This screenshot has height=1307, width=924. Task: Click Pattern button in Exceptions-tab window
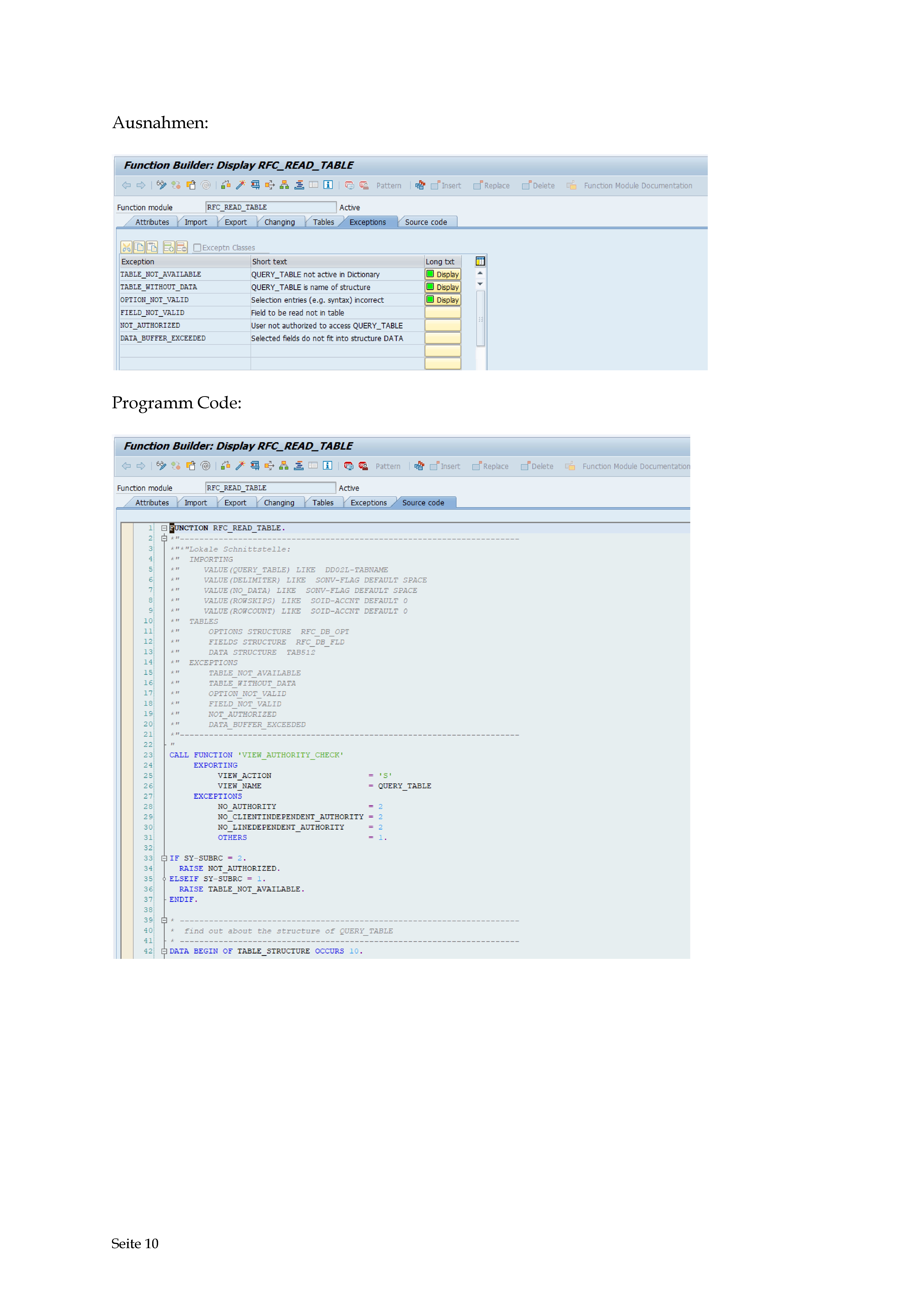pyautogui.click(x=389, y=186)
